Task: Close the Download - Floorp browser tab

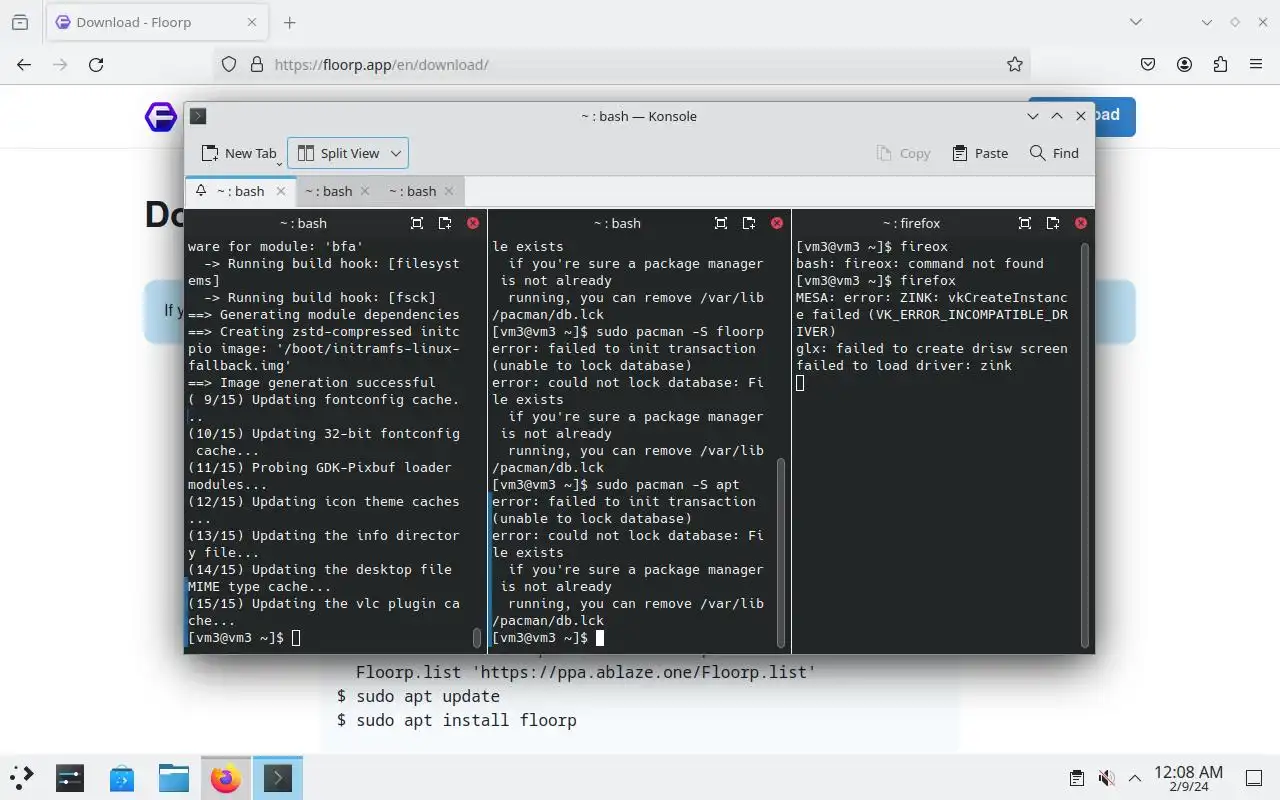Action: [252, 22]
